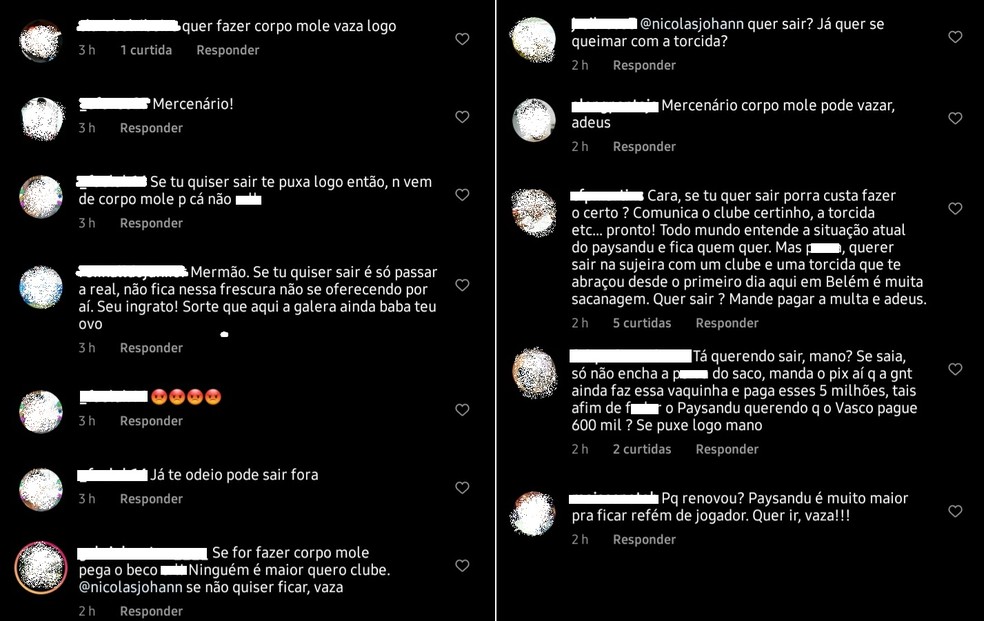Heart the 'Mercenário corpo mole pode vazar' comment

[x=955, y=118]
